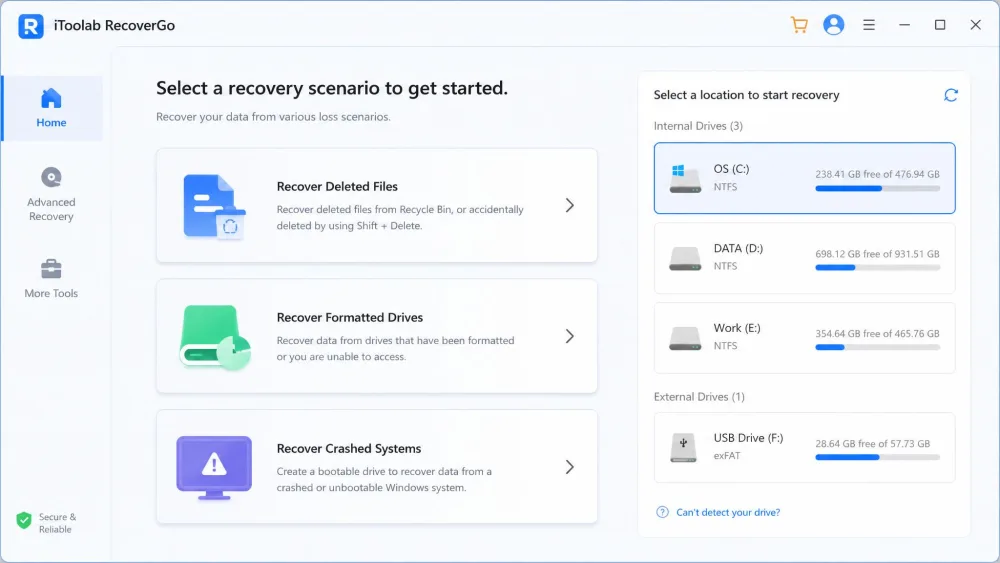
Task: Click the OS (C:) storage usage bar
Action: pos(878,188)
